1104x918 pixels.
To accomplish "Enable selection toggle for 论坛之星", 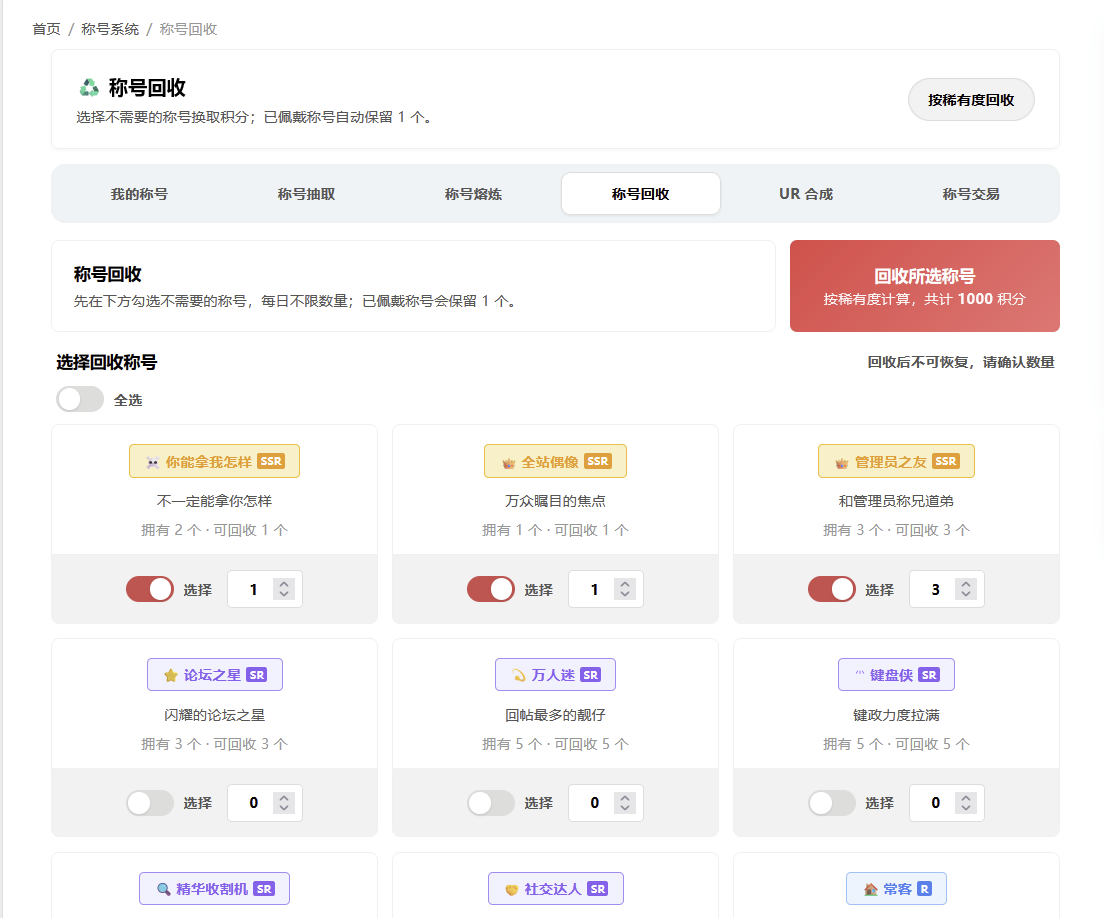I will (x=150, y=803).
